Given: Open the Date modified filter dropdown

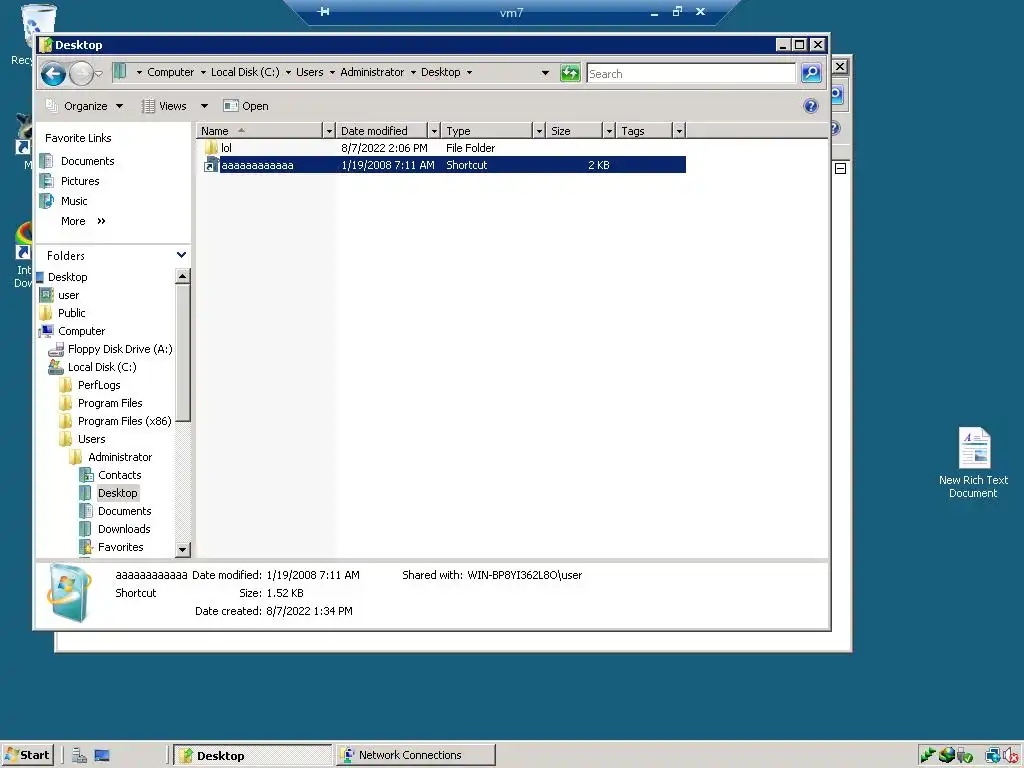Looking at the screenshot, I should click(434, 131).
